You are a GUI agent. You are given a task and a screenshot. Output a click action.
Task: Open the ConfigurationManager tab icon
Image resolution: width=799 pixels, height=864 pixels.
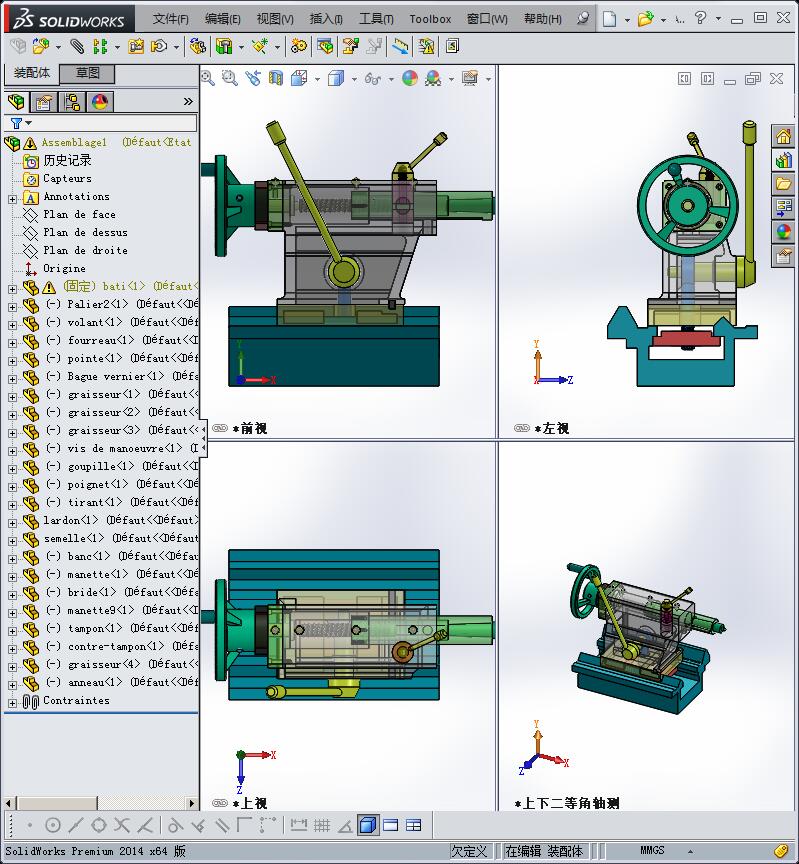coord(72,102)
